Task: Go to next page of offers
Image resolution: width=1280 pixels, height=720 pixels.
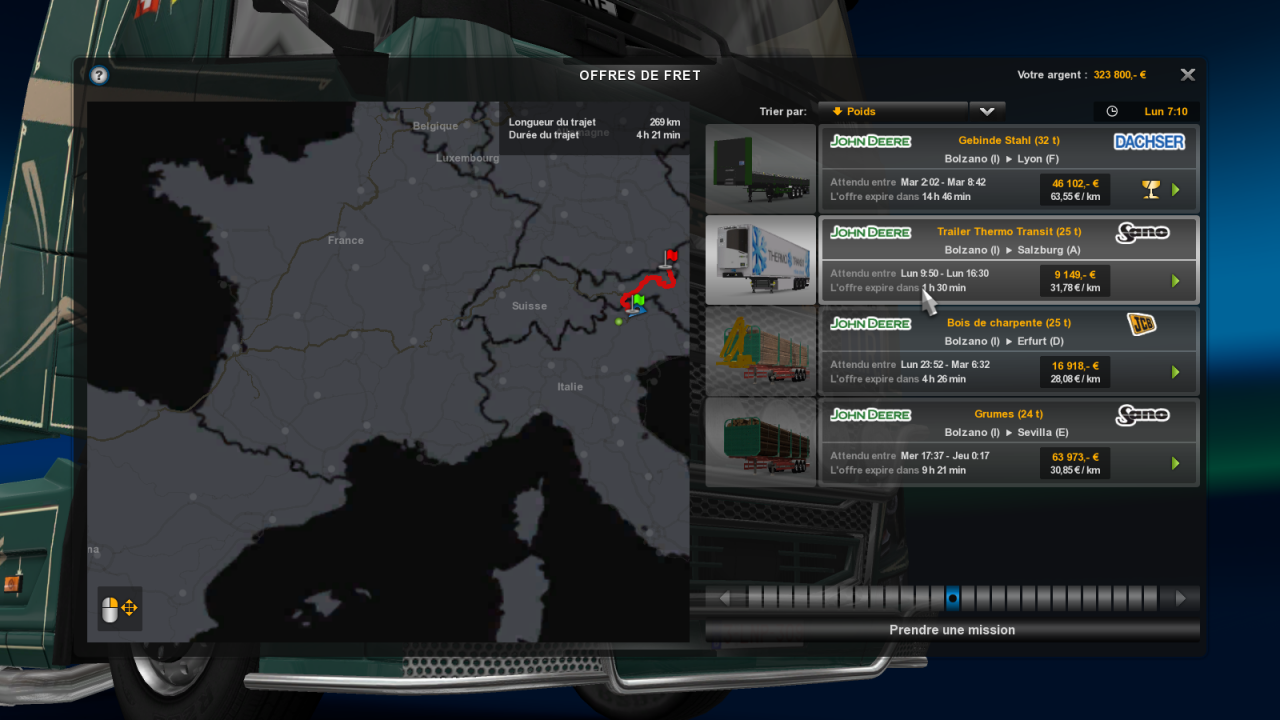Action: tap(1181, 598)
